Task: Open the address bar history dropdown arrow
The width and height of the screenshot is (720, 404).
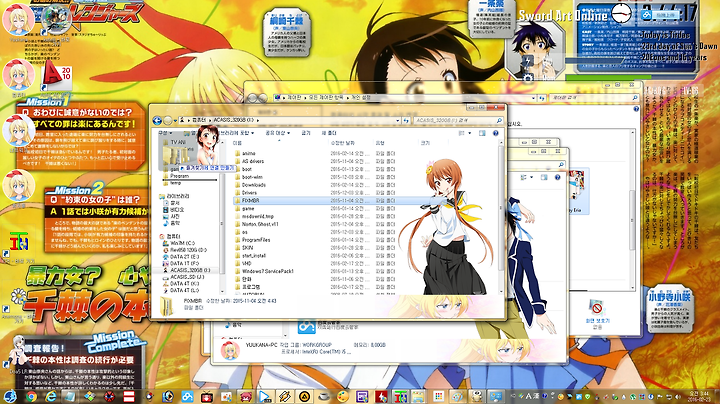Action: point(398,120)
